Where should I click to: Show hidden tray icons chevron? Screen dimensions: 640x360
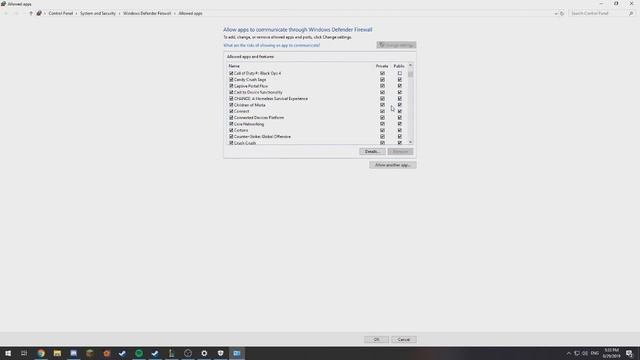click(569, 353)
